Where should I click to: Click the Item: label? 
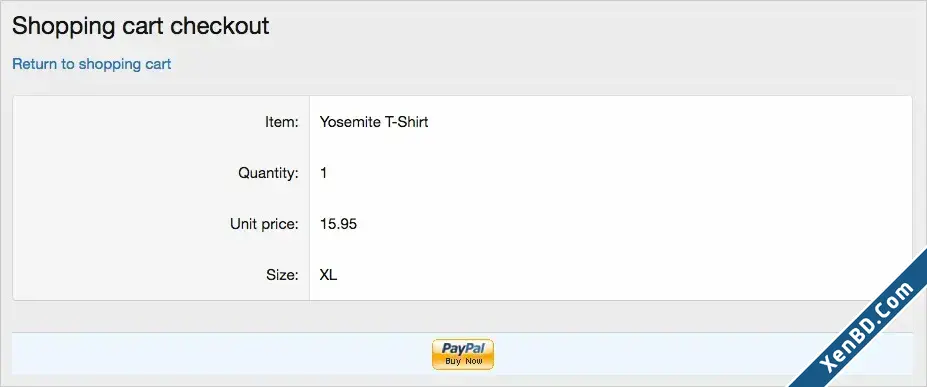coord(281,122)
